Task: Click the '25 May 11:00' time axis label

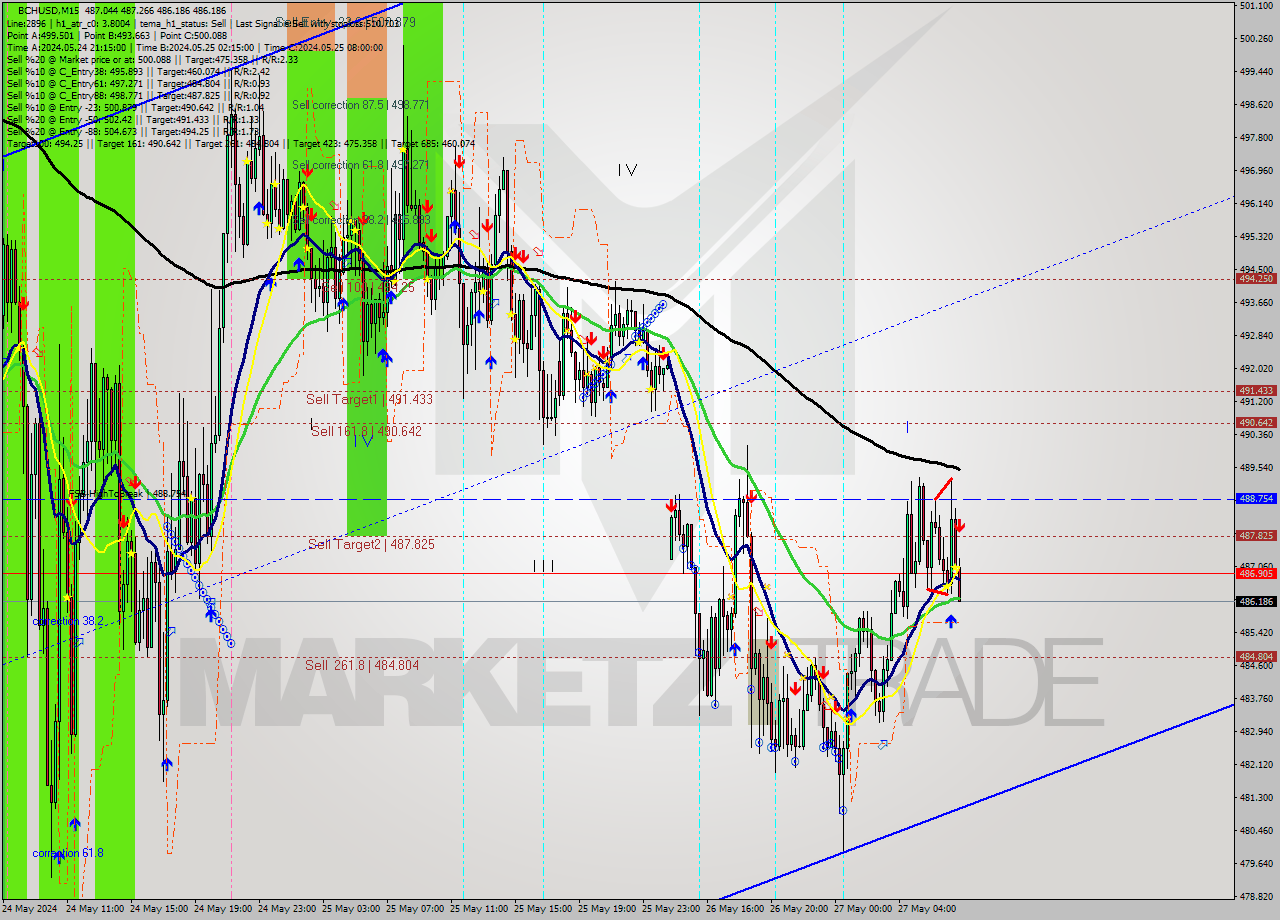Action: (481, 909)
